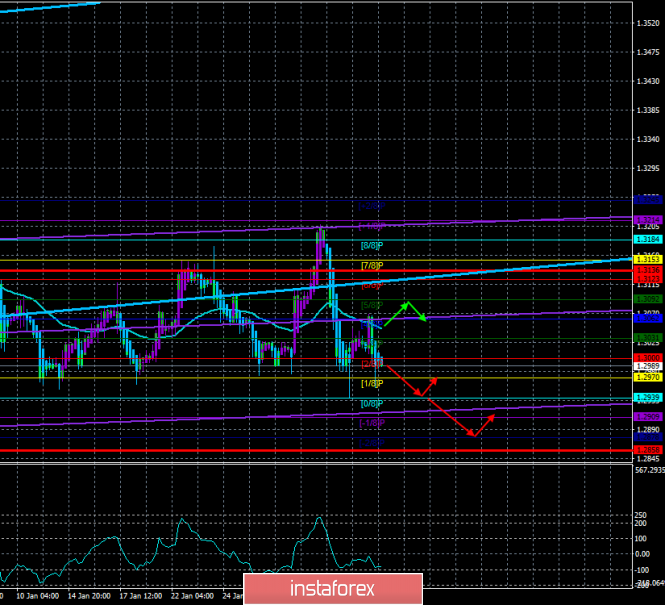Click the [-1/8]P Murray level label

pos(372,423)
